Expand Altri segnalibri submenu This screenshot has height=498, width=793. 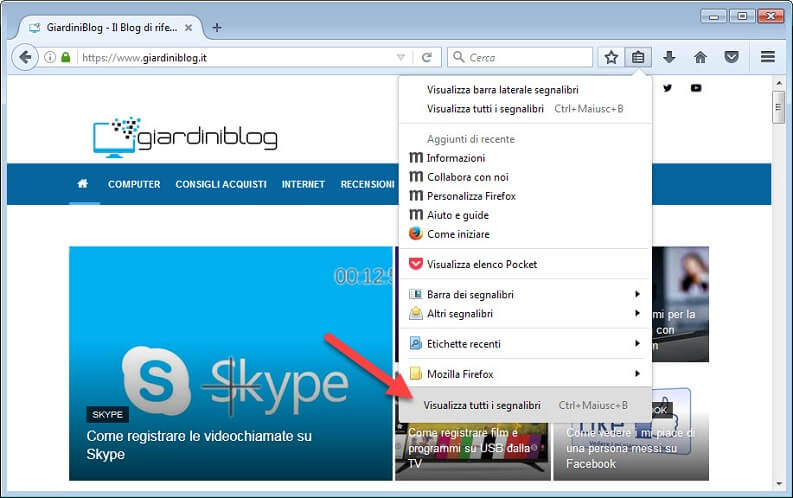point(525,313)
